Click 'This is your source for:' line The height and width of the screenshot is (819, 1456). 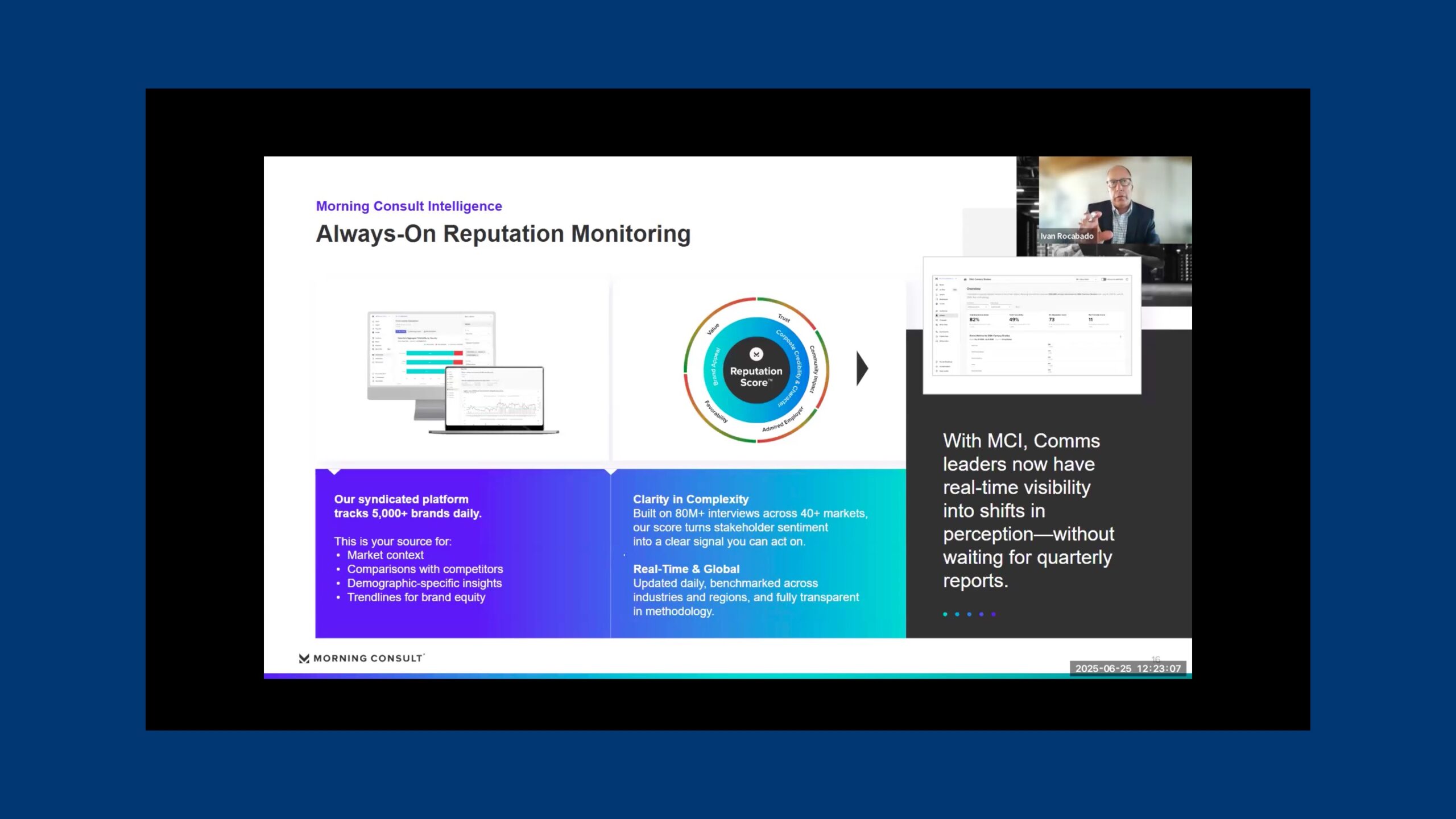tap(392, 541)
